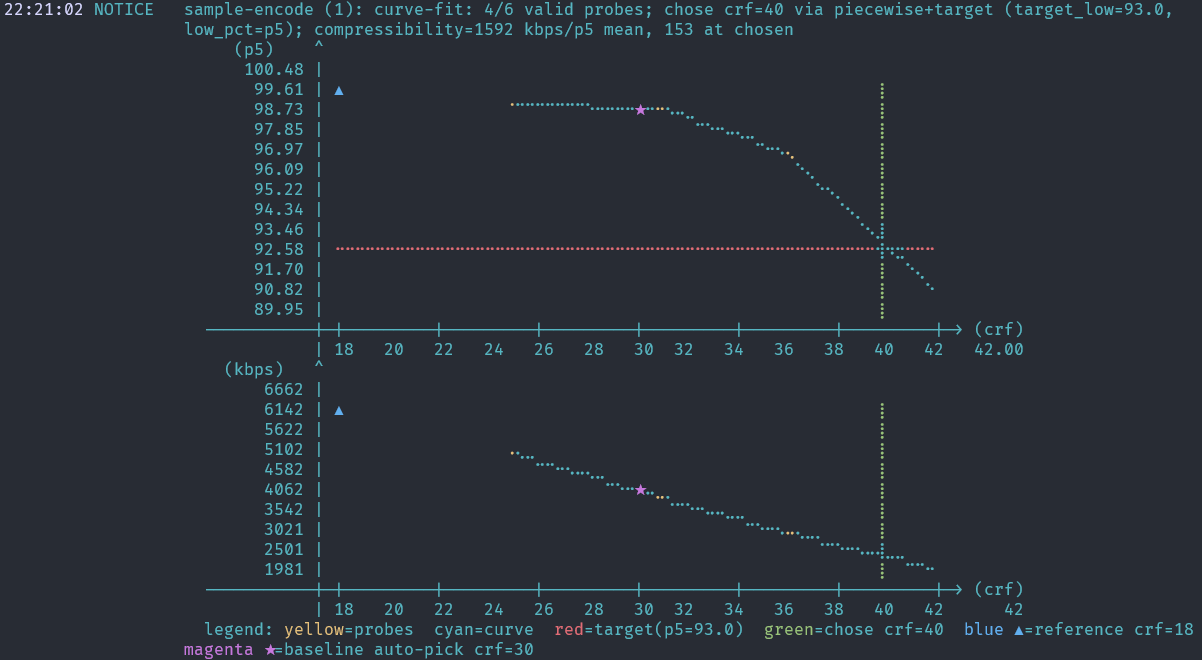Click the (crf) label of the p5 chart
Screen dimensions: 1202x660
(x=999, y=329)
